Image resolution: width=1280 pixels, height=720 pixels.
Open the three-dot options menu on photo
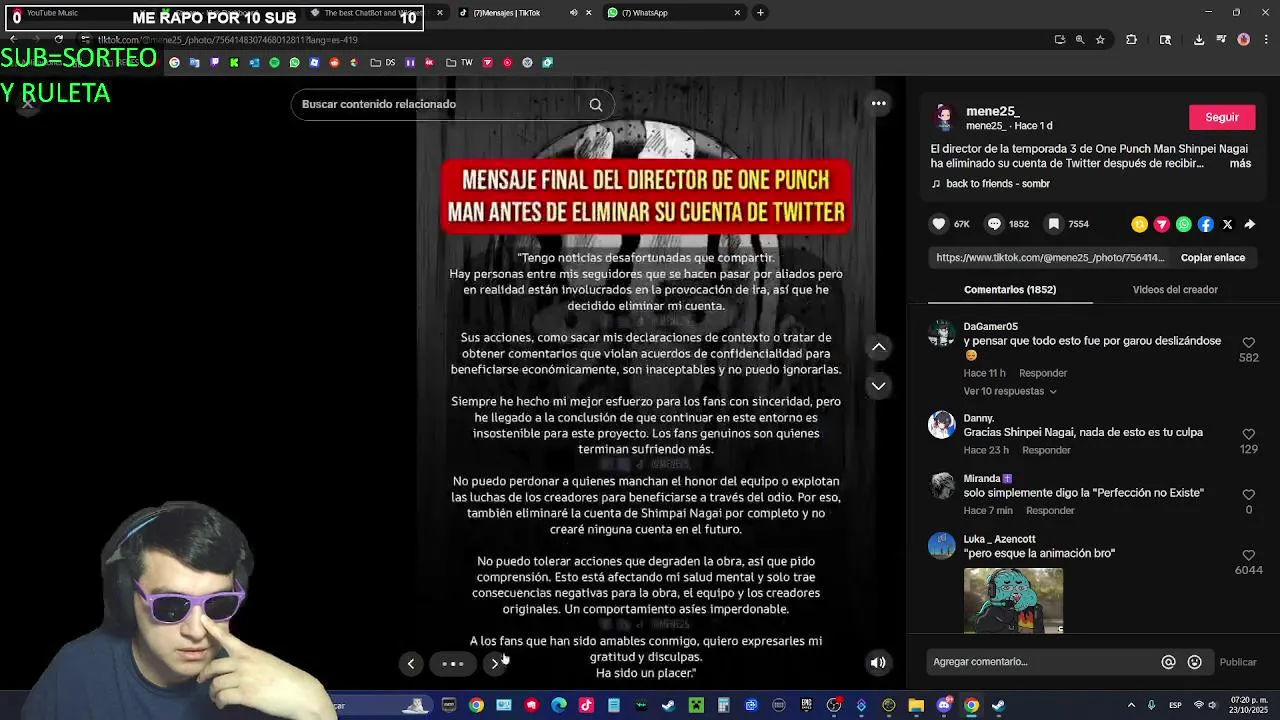[878, 103]
